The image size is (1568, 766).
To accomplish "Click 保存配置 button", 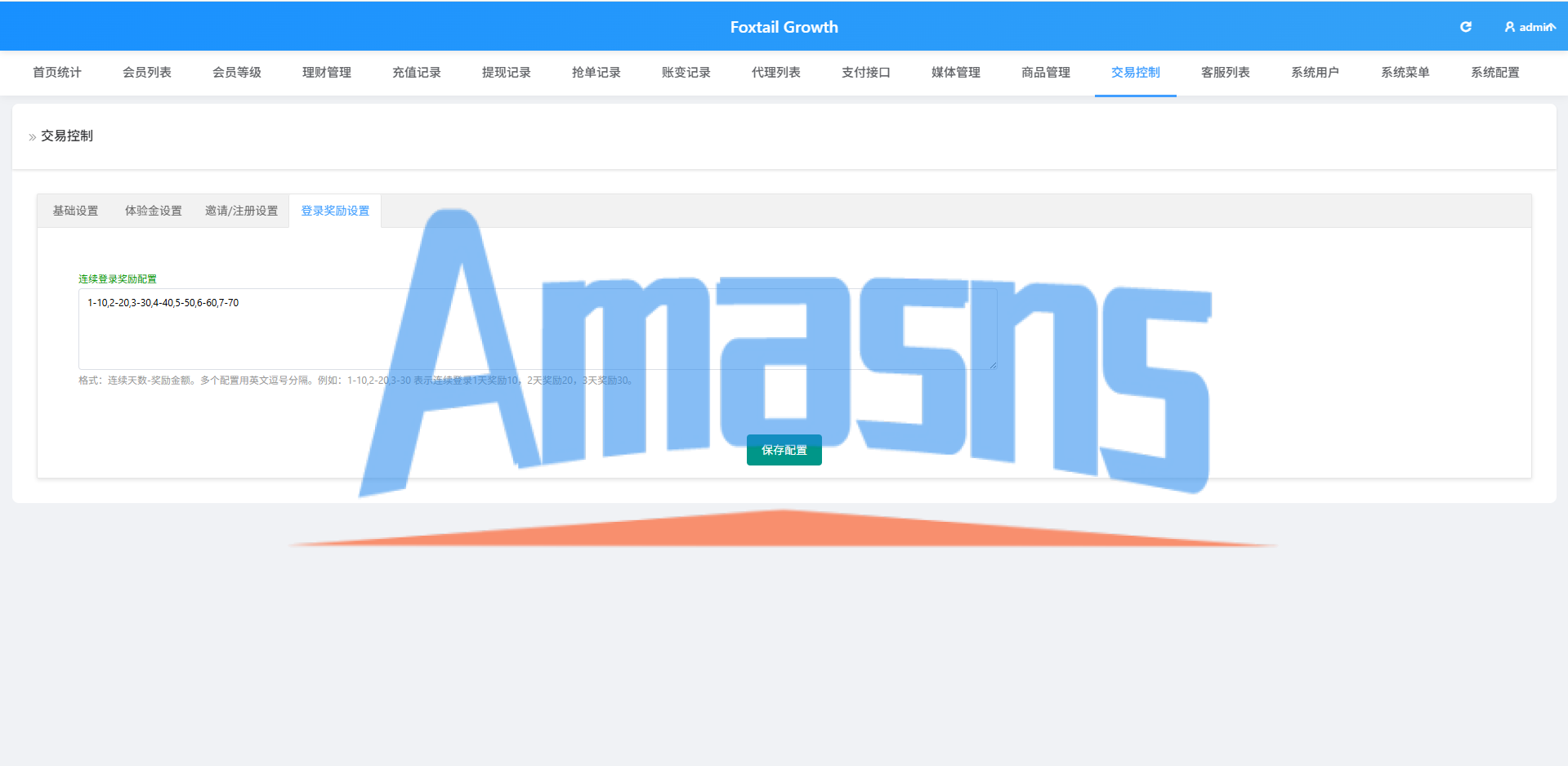I will [784, 450].
